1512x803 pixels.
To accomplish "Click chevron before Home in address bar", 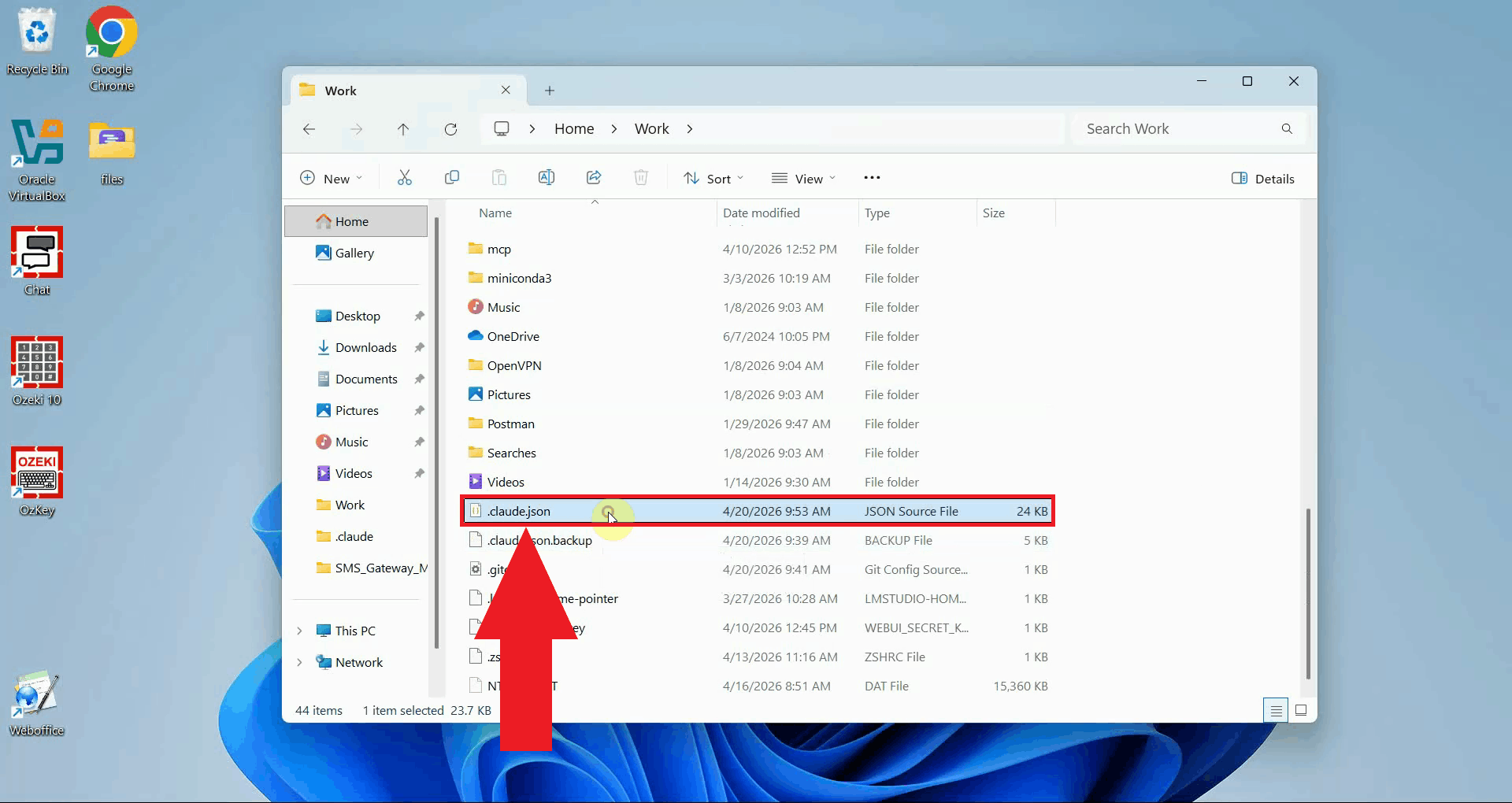I will (x=532, y=129).
